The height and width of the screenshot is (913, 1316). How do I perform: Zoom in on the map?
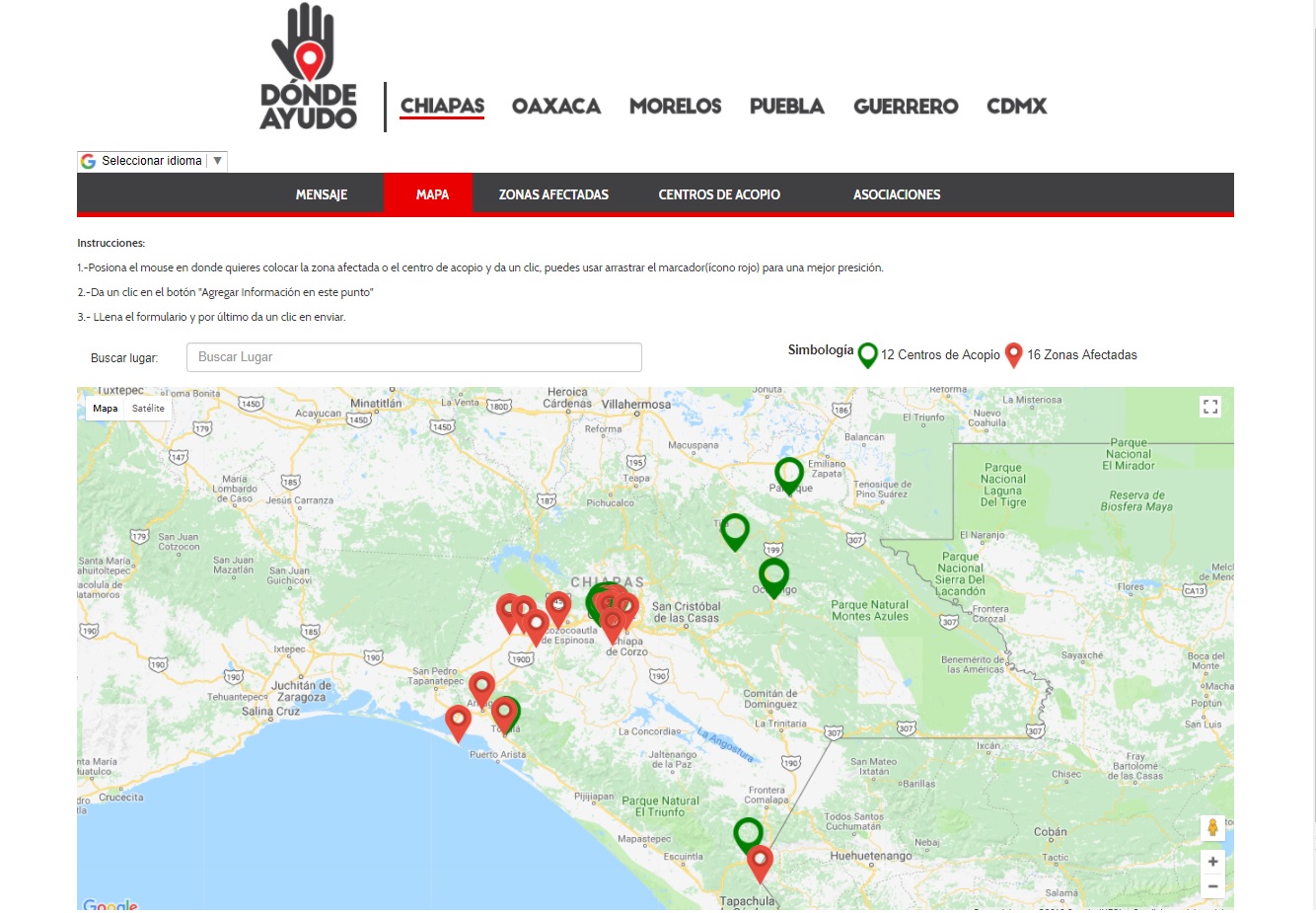click(x=1212, y=862)
